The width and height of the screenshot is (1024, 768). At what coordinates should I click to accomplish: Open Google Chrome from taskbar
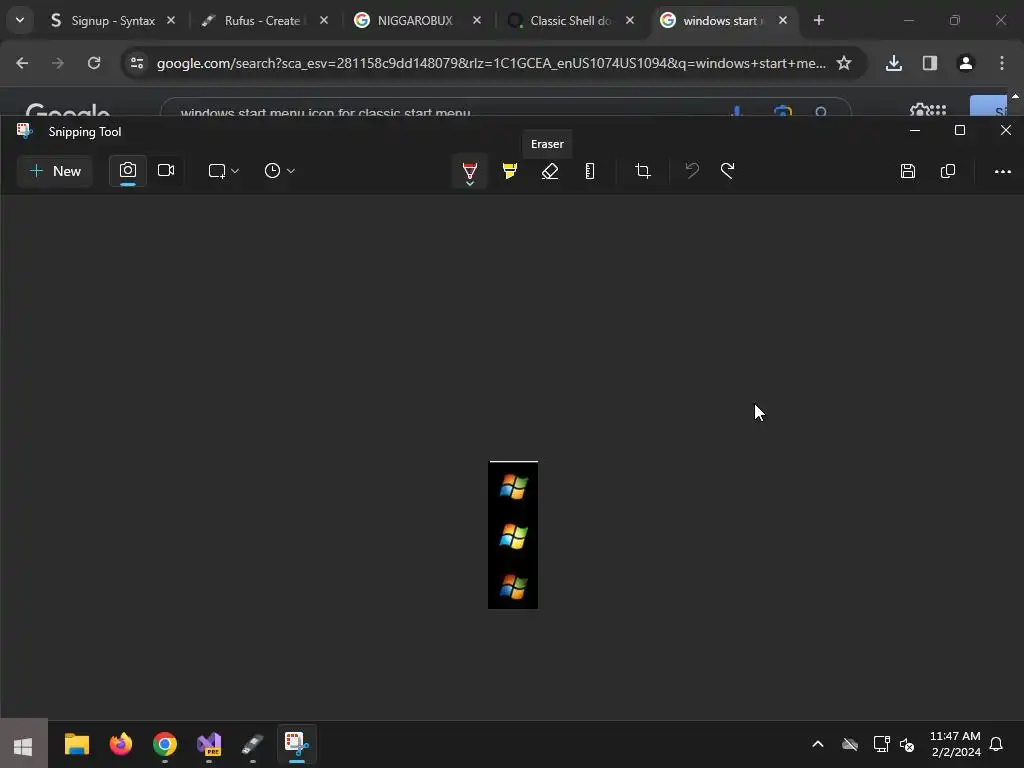[165, 744]
